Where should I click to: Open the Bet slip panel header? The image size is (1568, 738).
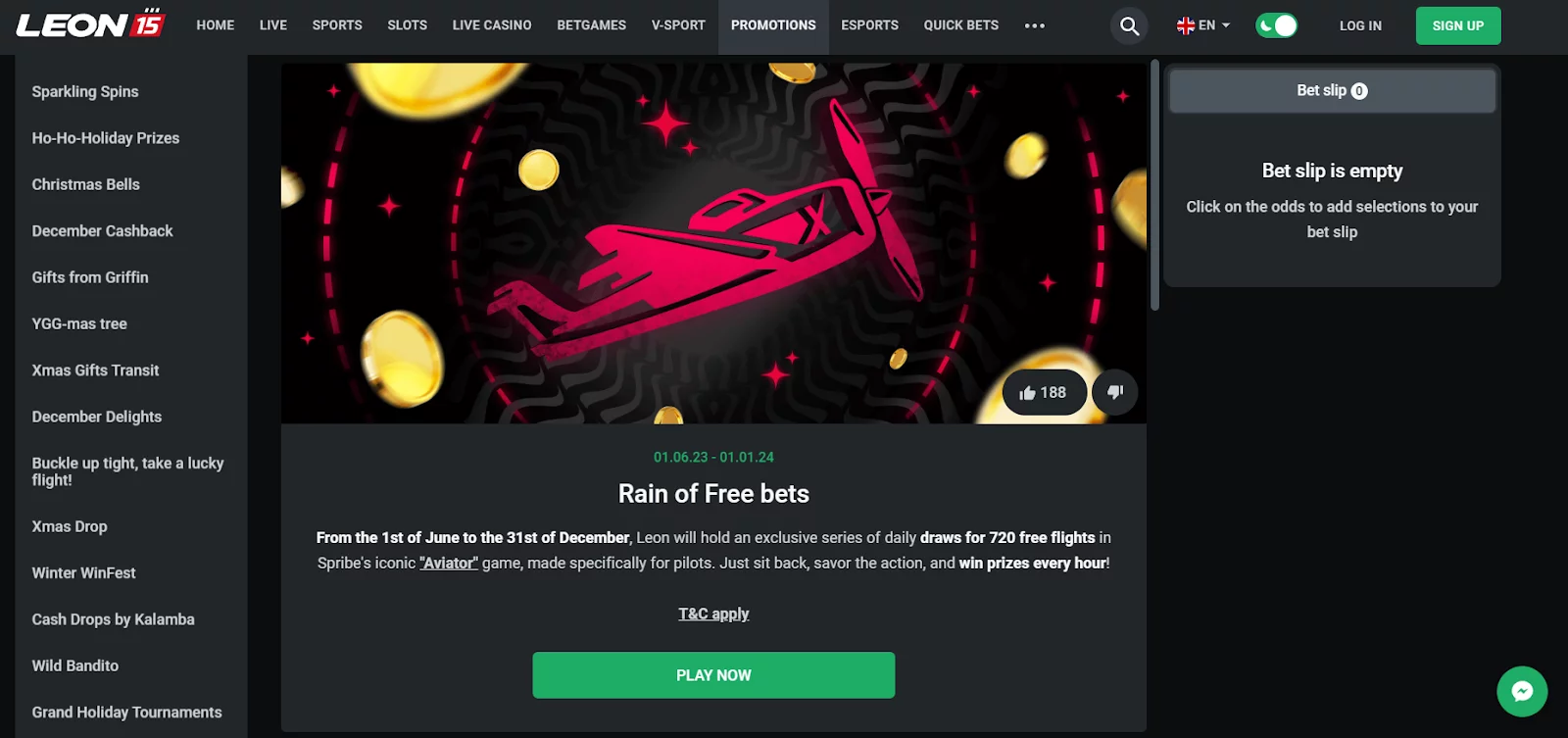(x=1332, y=91)
